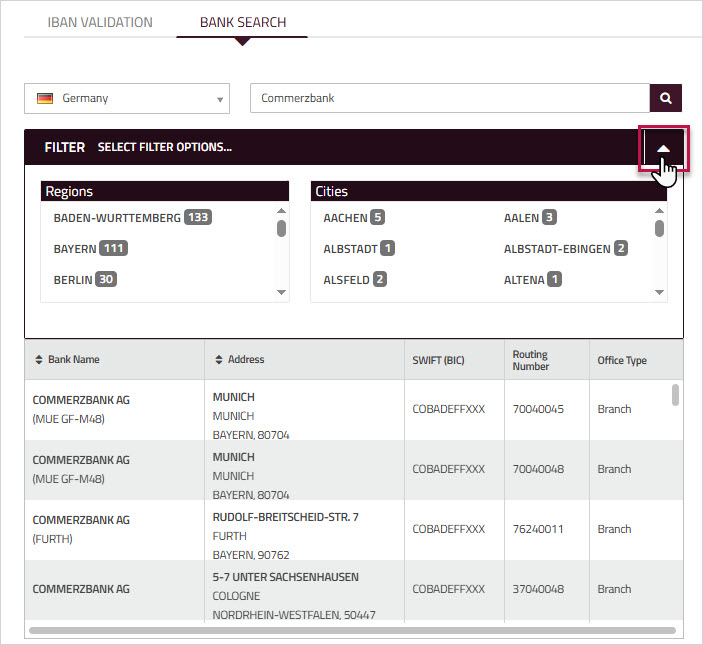Screen dimensions: 703x645
Task: Click Regions list scroll down arrow
Action: (x=282, y=292)
